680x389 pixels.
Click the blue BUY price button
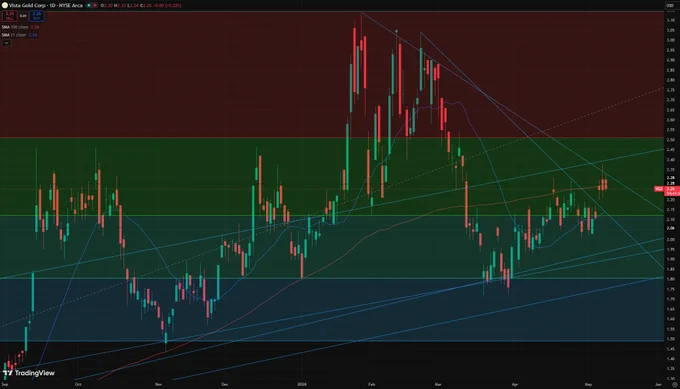(x=36, y=16)
